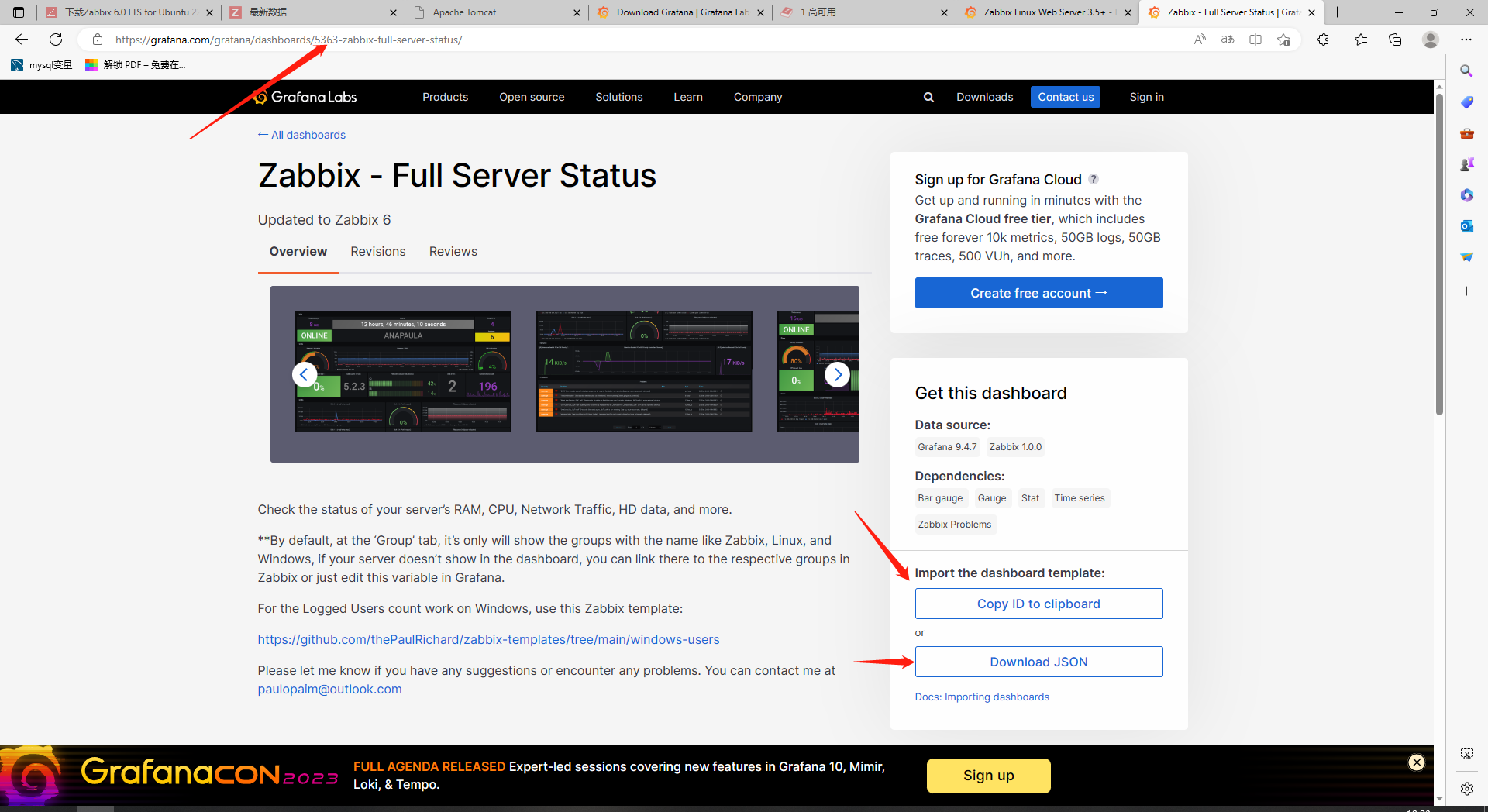This screenshot has width=1488, height=812.
Task: Click the Download JSON button
Action: point(1038,662)
